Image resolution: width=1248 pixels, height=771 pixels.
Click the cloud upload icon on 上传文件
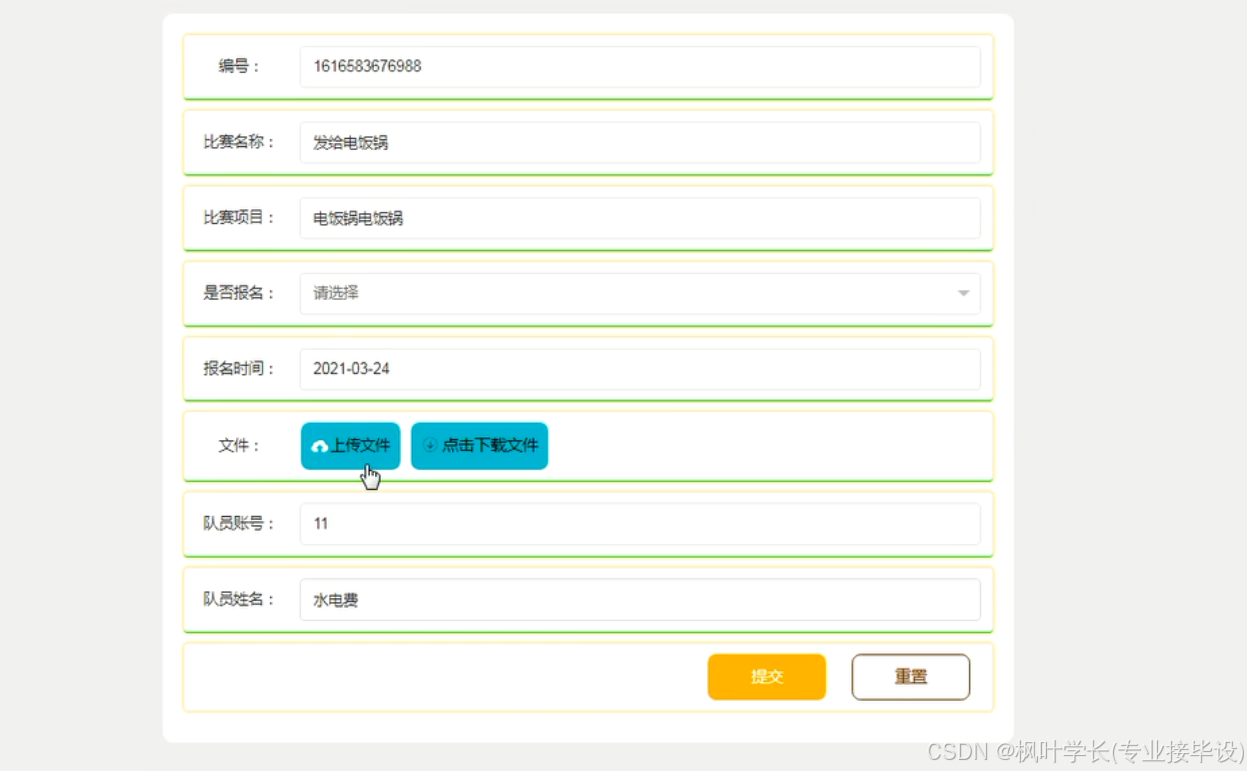[x=320, y=446]
